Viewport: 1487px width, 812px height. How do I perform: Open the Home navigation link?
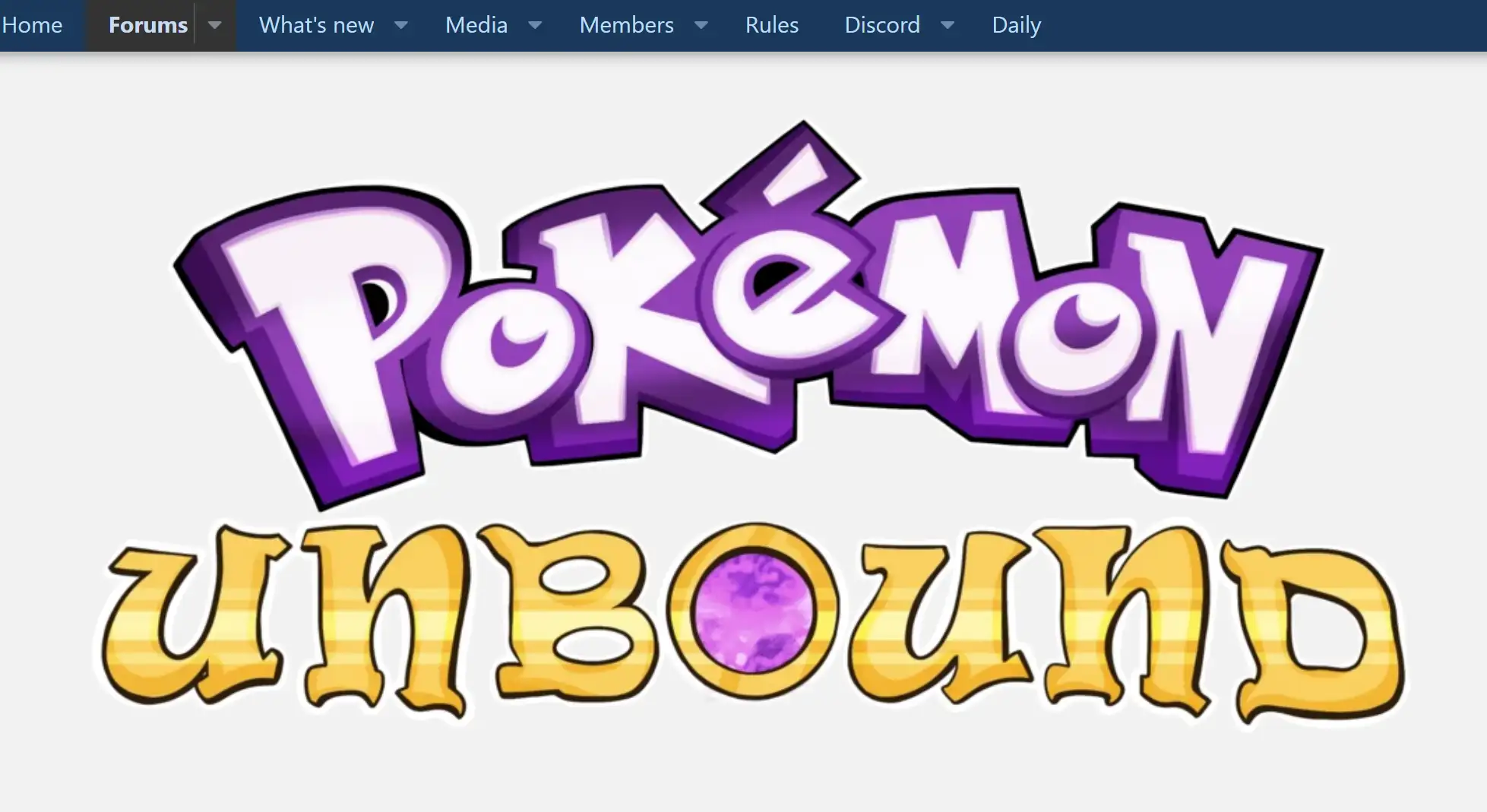click(32, 25)
